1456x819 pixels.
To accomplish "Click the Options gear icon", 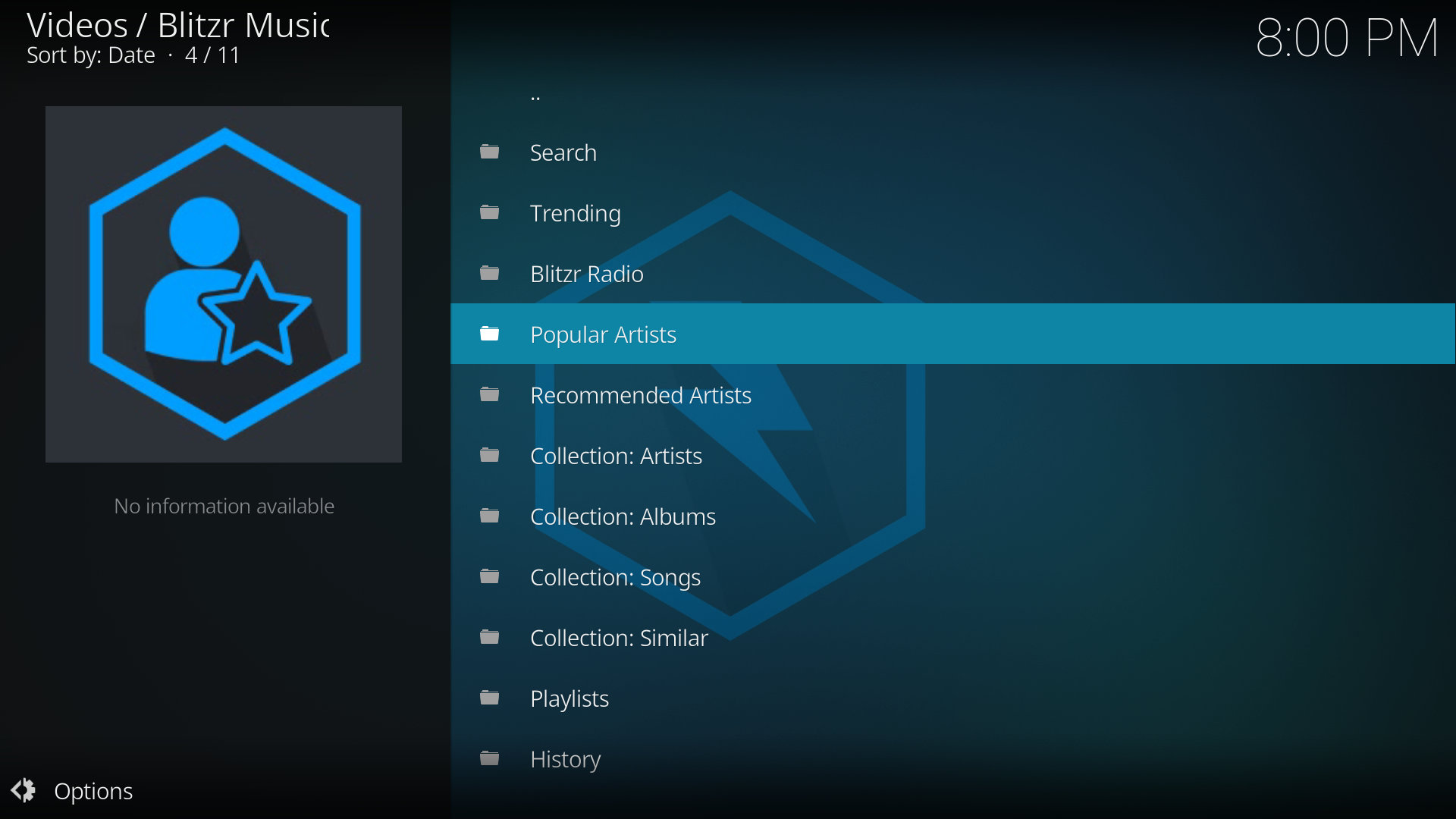I will 24,791.
